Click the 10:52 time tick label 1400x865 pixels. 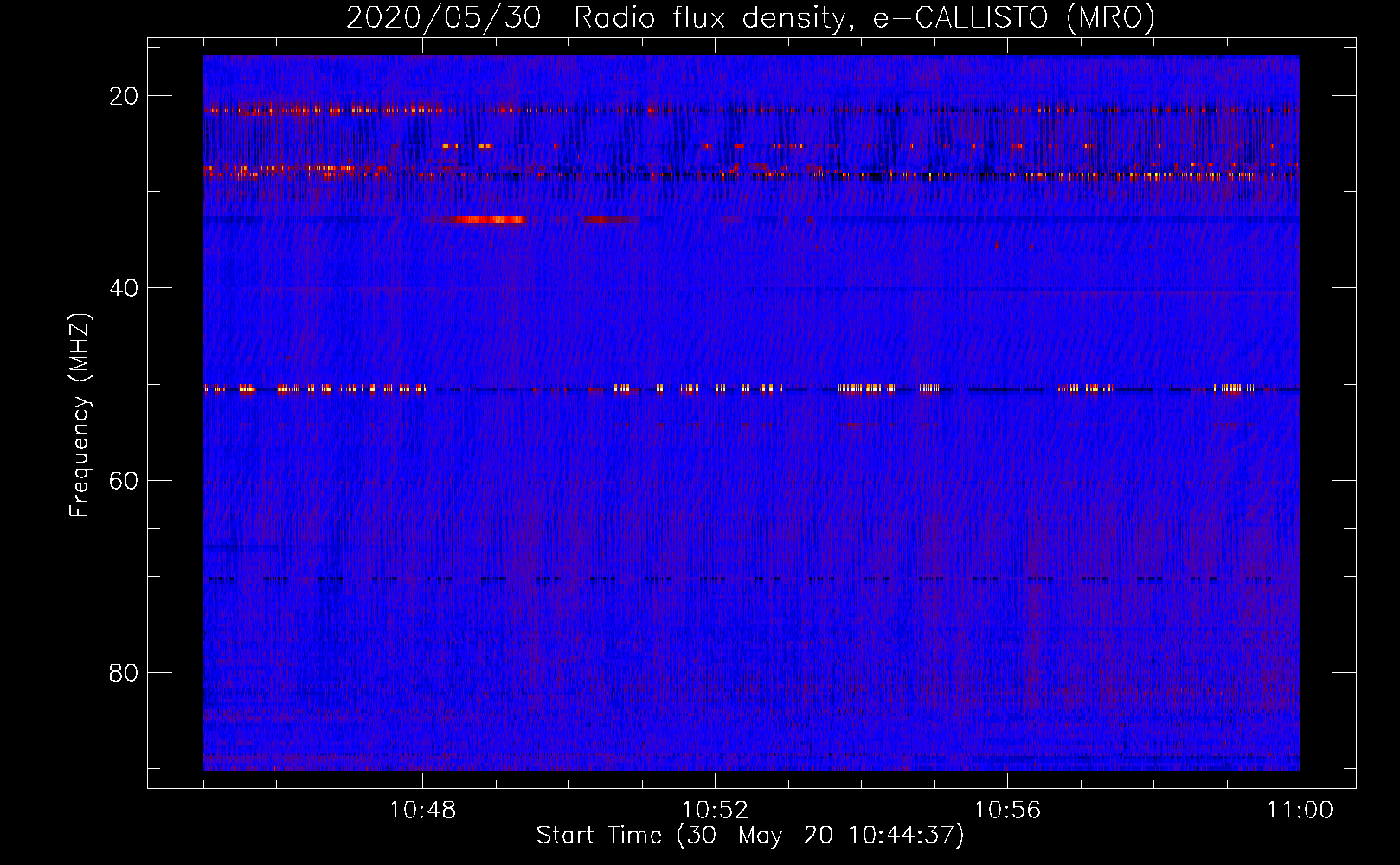coord(715,811)
